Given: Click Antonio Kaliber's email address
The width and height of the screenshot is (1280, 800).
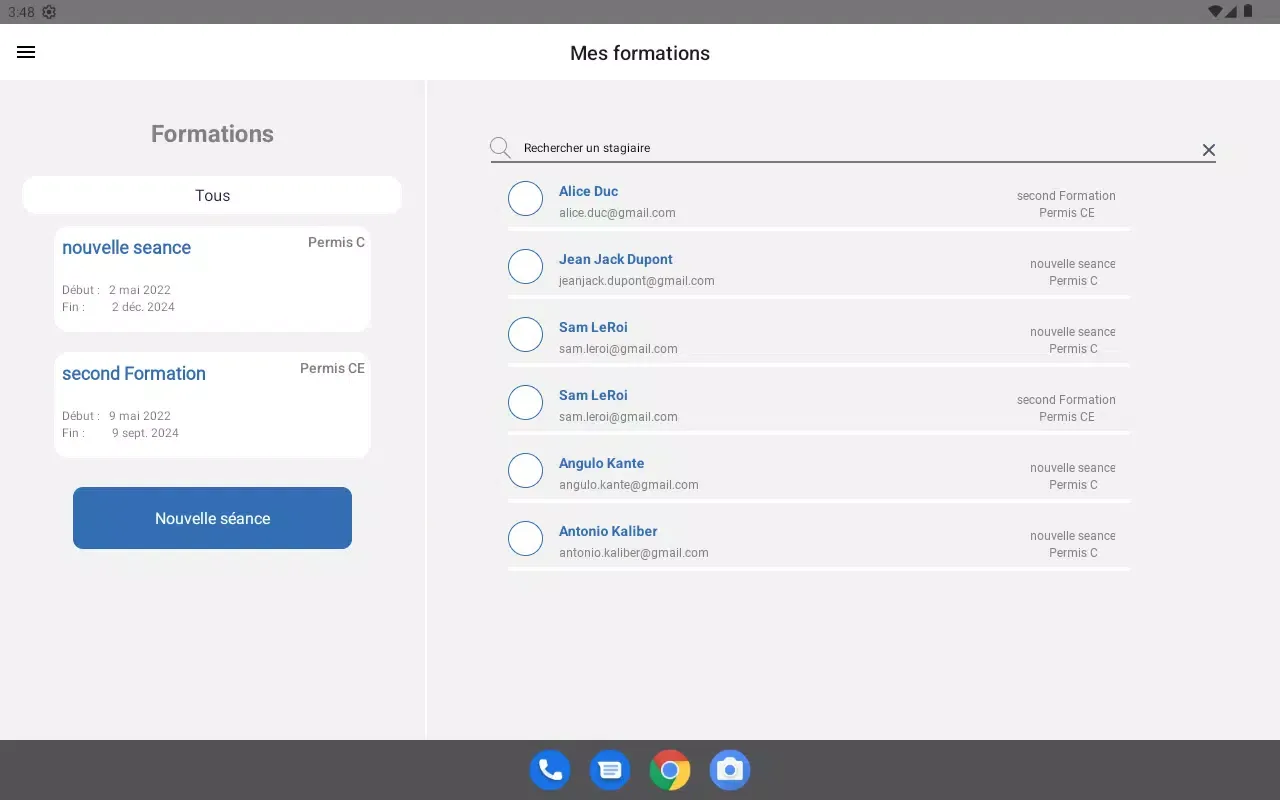Looking at the screenshot, I should (633, 553).
